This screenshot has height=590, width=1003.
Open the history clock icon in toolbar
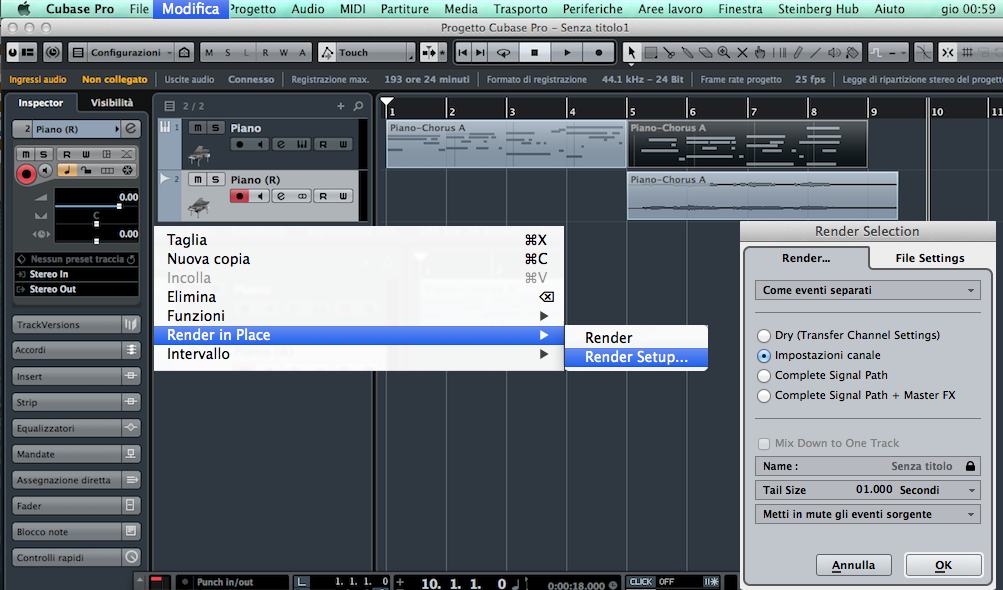click(52, 52)
